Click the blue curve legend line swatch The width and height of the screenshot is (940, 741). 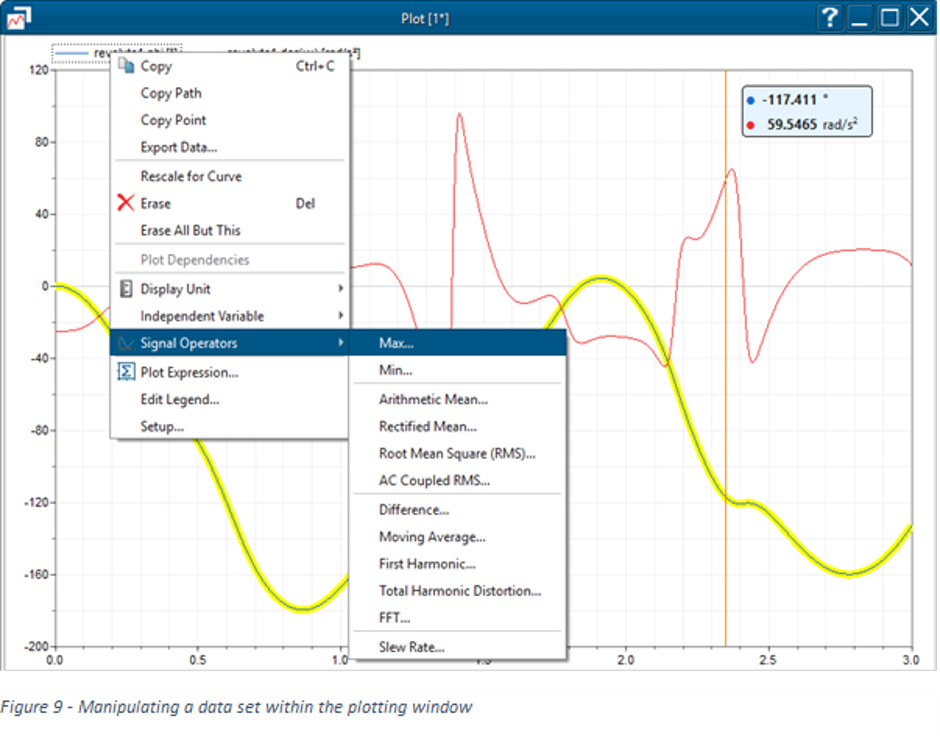(72, 54)
